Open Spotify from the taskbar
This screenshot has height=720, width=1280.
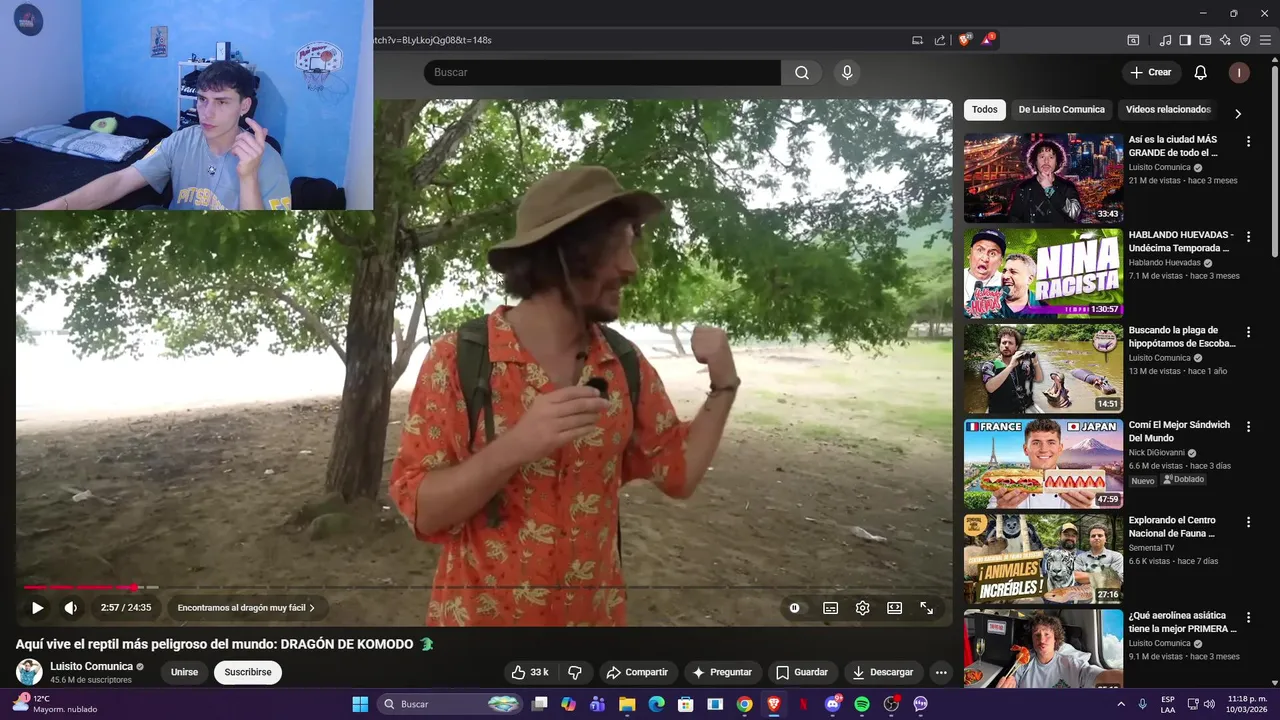[862, 704]
